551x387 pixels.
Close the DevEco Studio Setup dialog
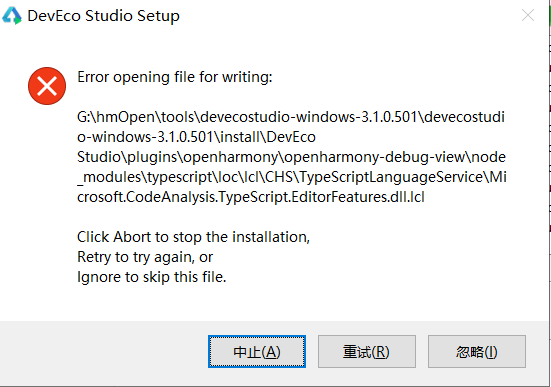528,15
